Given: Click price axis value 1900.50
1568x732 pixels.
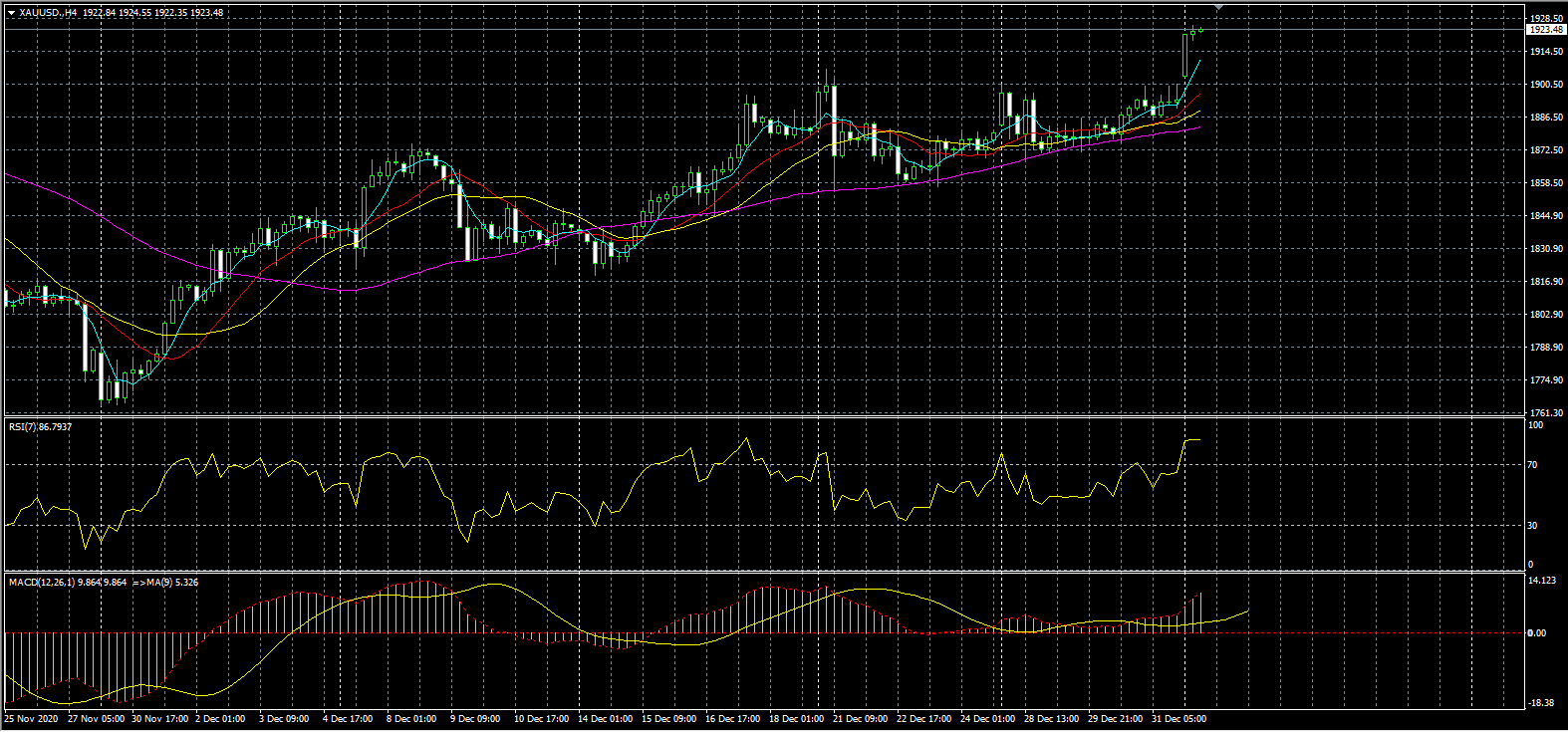Looking at the screenshot, I should [1546, 85].
